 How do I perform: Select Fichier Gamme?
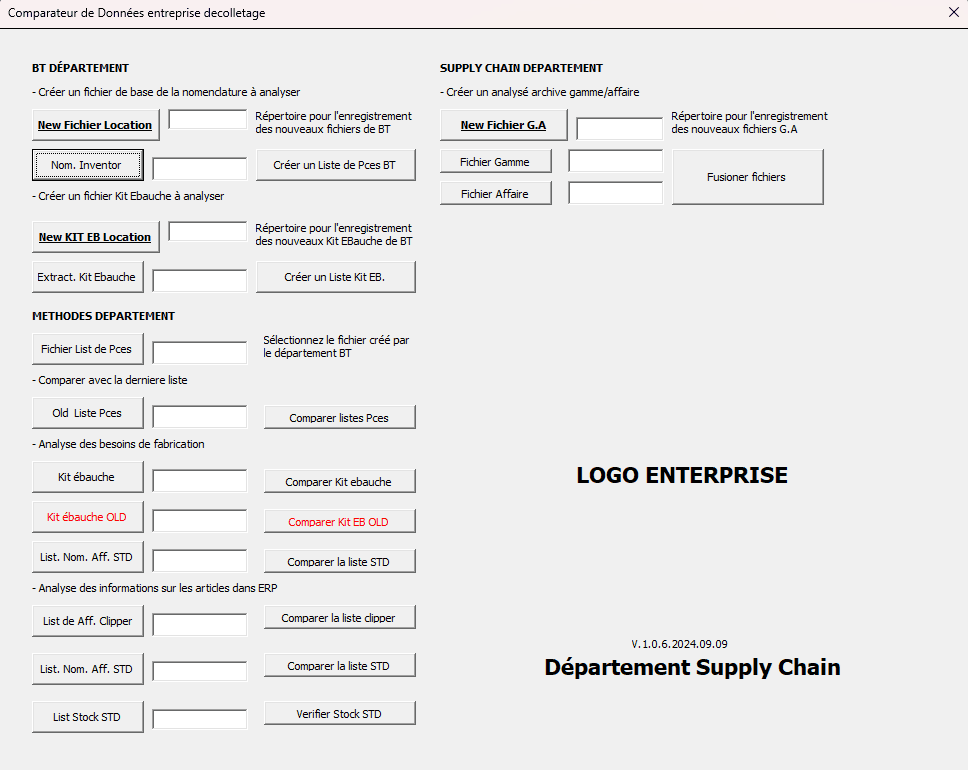(x=495, y=160)
